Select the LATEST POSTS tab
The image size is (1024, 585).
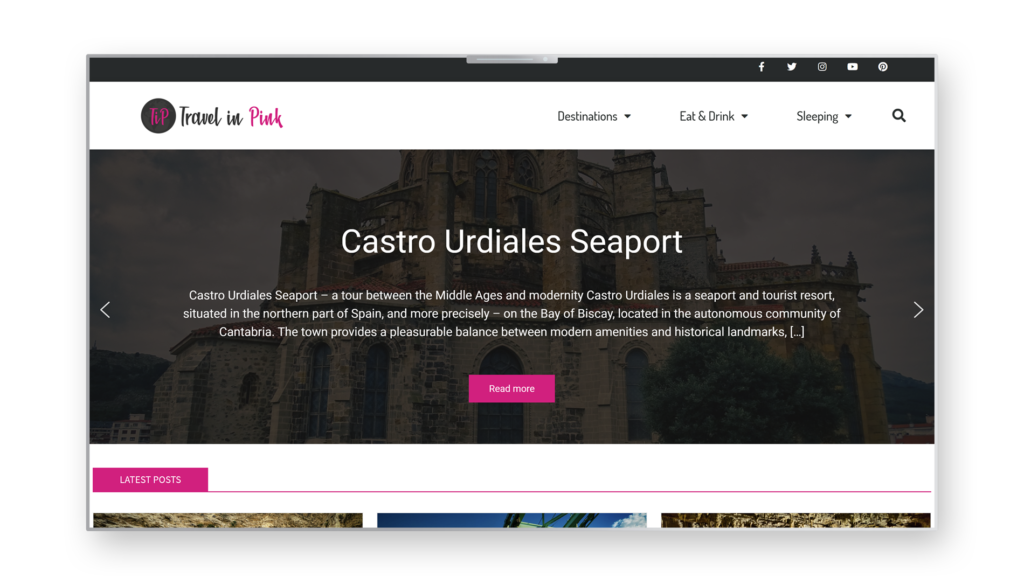click(150, 479)
